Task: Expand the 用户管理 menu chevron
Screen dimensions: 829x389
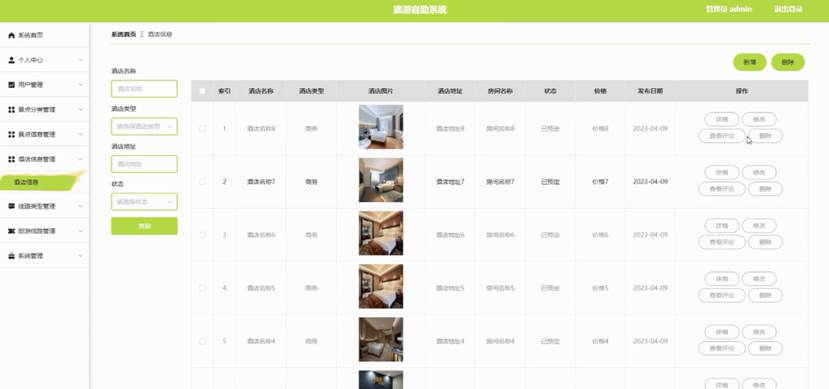Action: tap(80, 85)
